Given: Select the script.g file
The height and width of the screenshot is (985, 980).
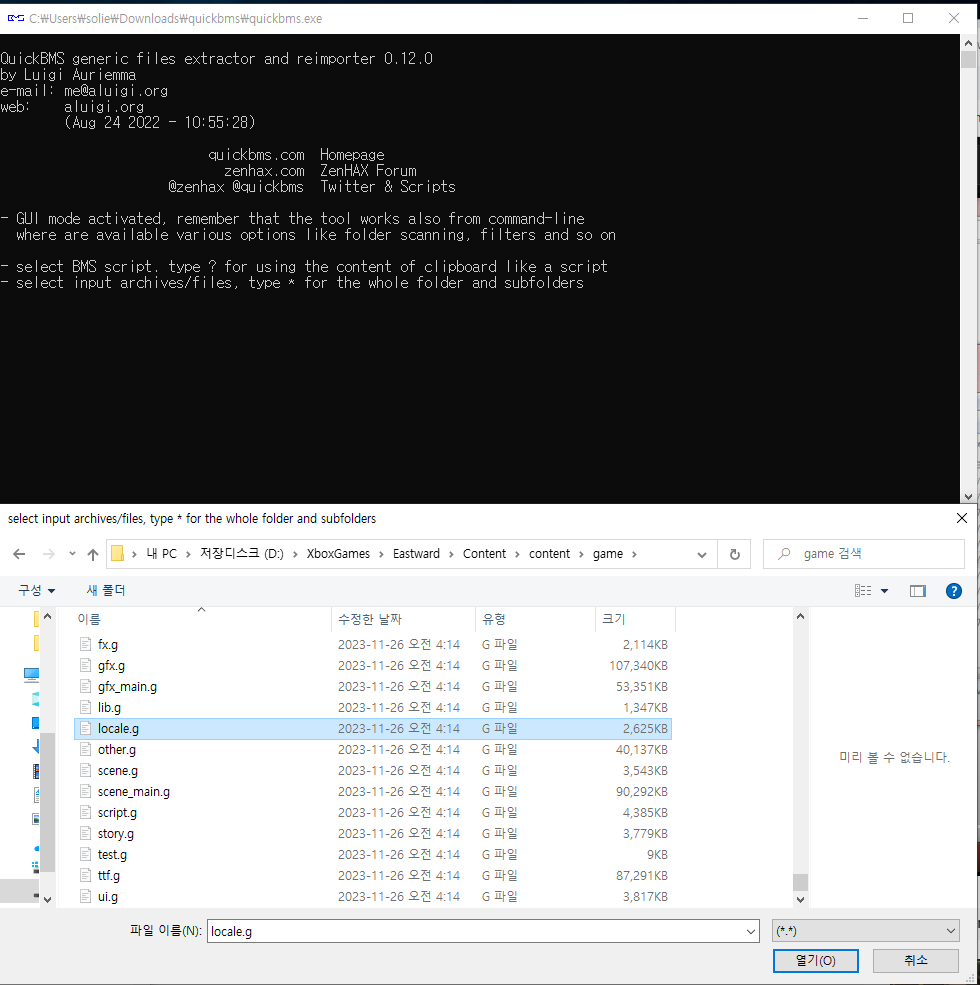Looking at the screenshot, I should (373, 812).
